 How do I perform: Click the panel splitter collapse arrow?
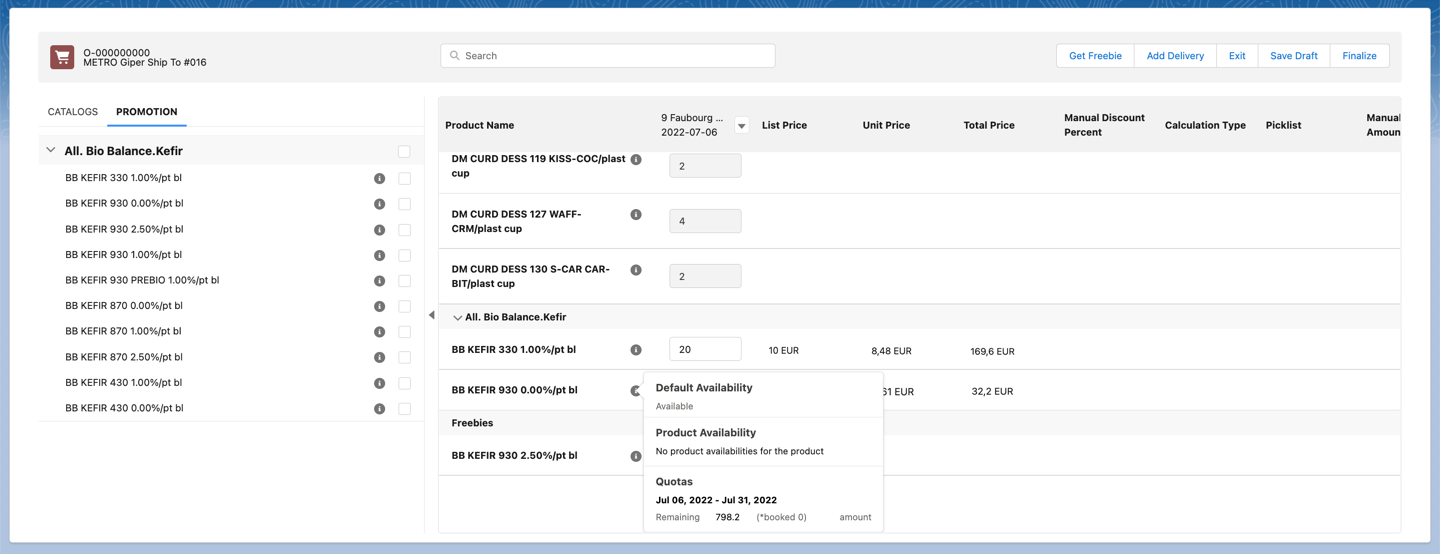pos(432,315)
